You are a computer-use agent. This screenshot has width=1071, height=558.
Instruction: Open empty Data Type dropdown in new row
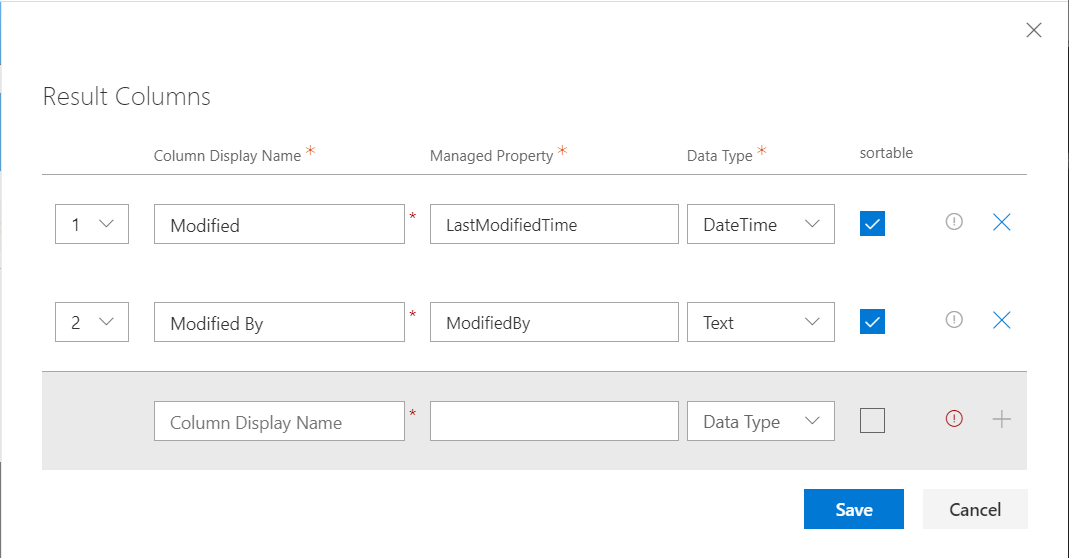760,421
